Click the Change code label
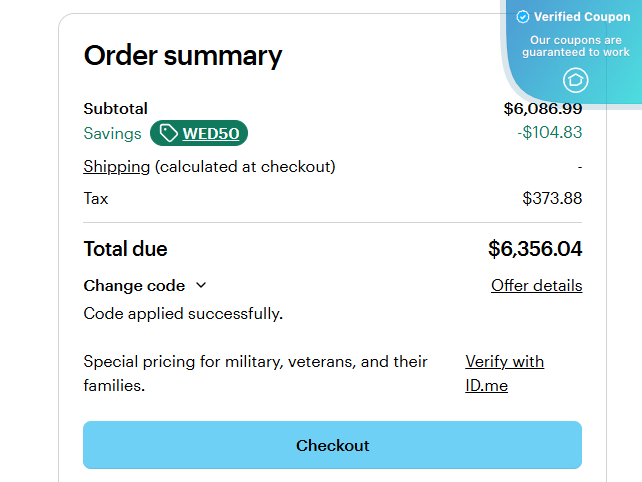The image size is (642, 482). 134,285
